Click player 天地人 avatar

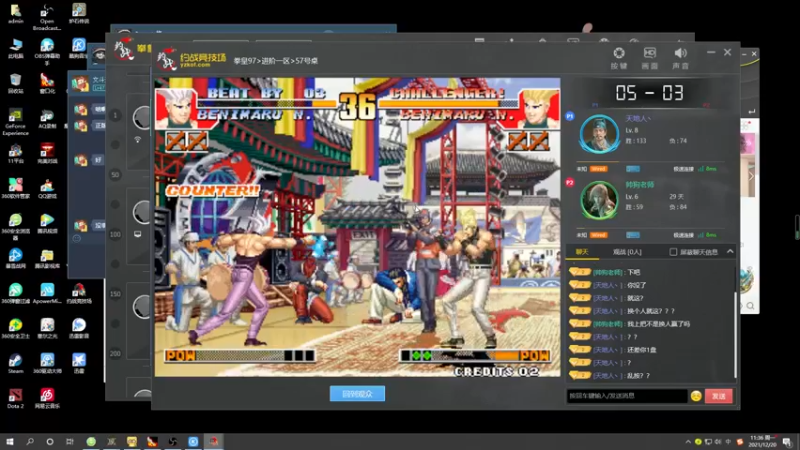pos(599,134)
